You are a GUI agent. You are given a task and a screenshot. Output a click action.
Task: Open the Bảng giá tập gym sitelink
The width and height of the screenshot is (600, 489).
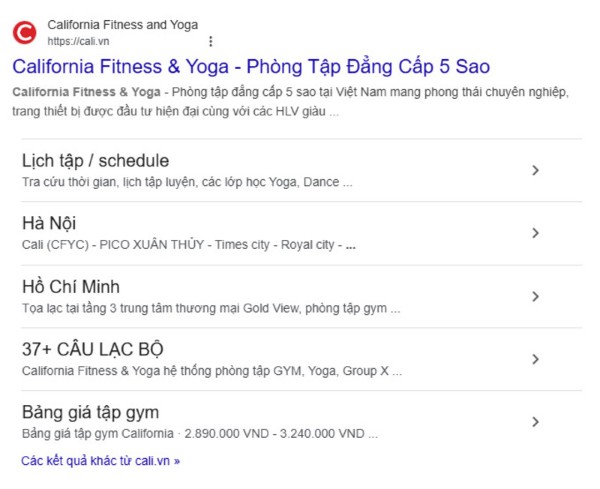click(x=90, y=413)
